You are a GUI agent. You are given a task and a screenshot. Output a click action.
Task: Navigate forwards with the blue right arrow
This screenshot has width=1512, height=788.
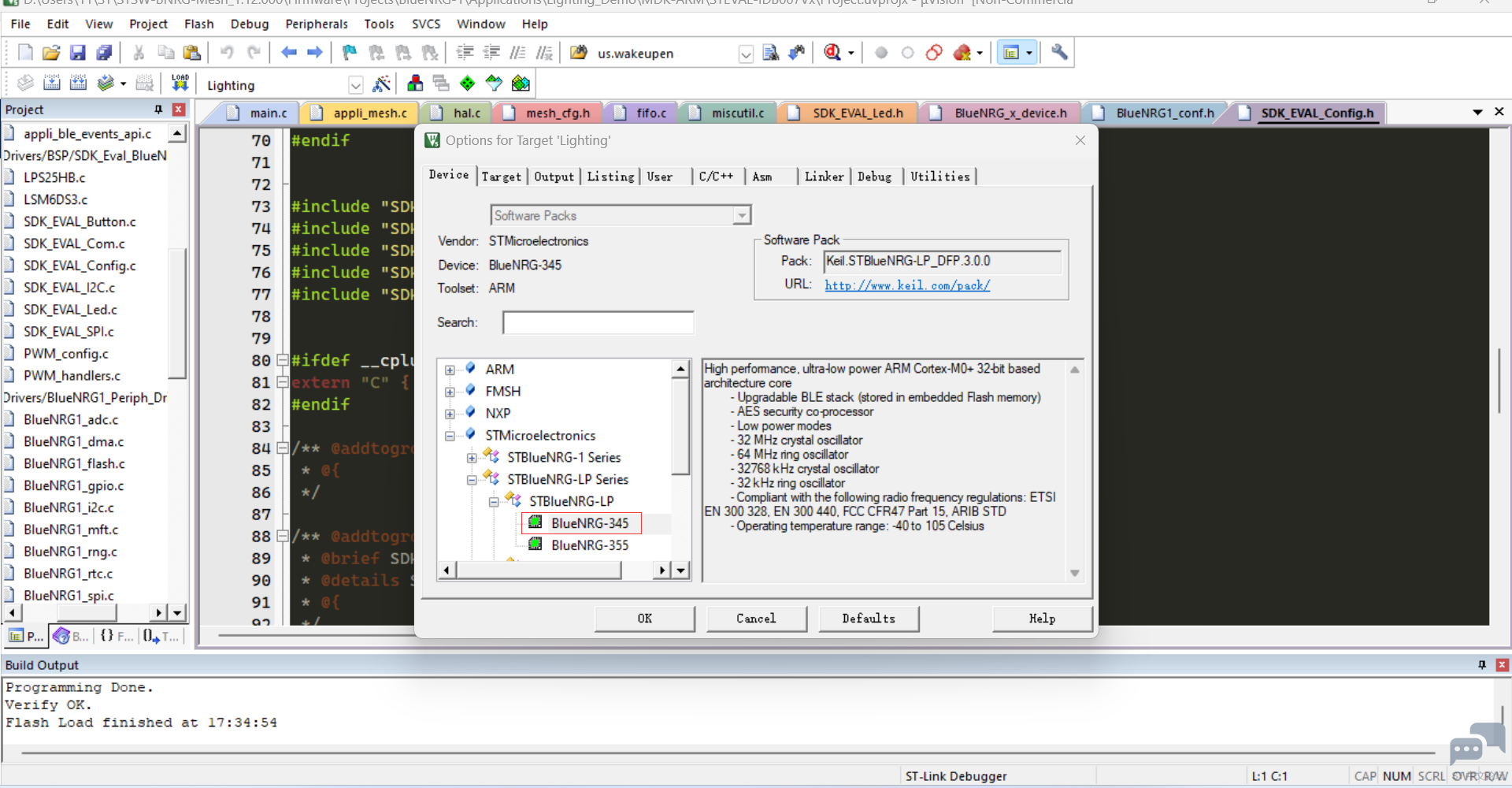[x=315, y=53]
